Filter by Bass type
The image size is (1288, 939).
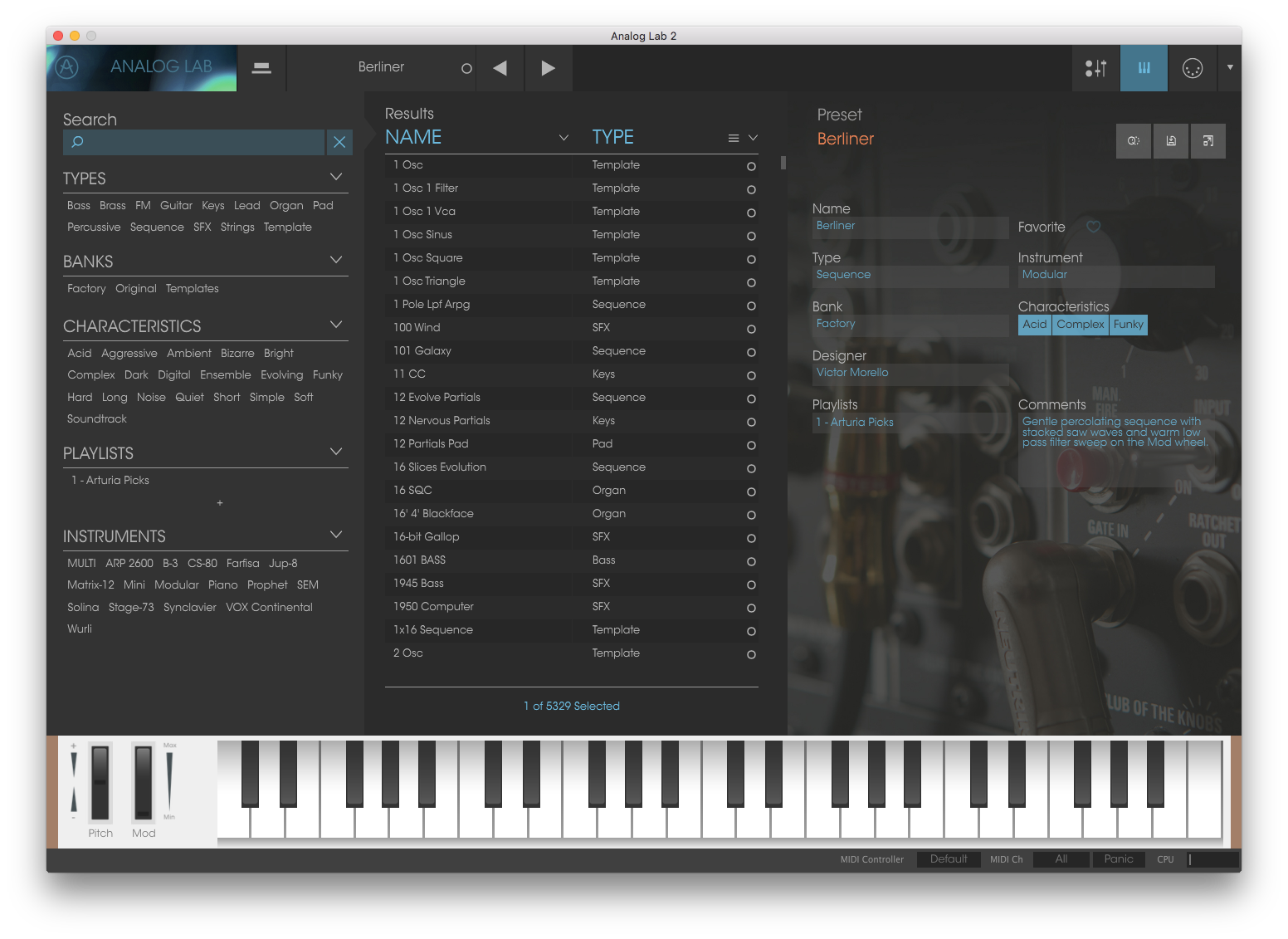click(79, 206)
